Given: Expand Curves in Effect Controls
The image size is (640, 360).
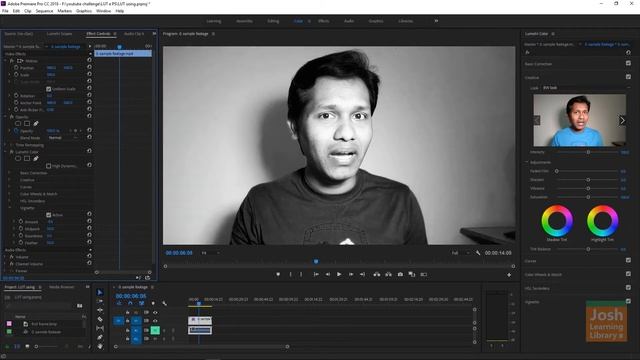Looking at the screenshot, I should 9,187.
